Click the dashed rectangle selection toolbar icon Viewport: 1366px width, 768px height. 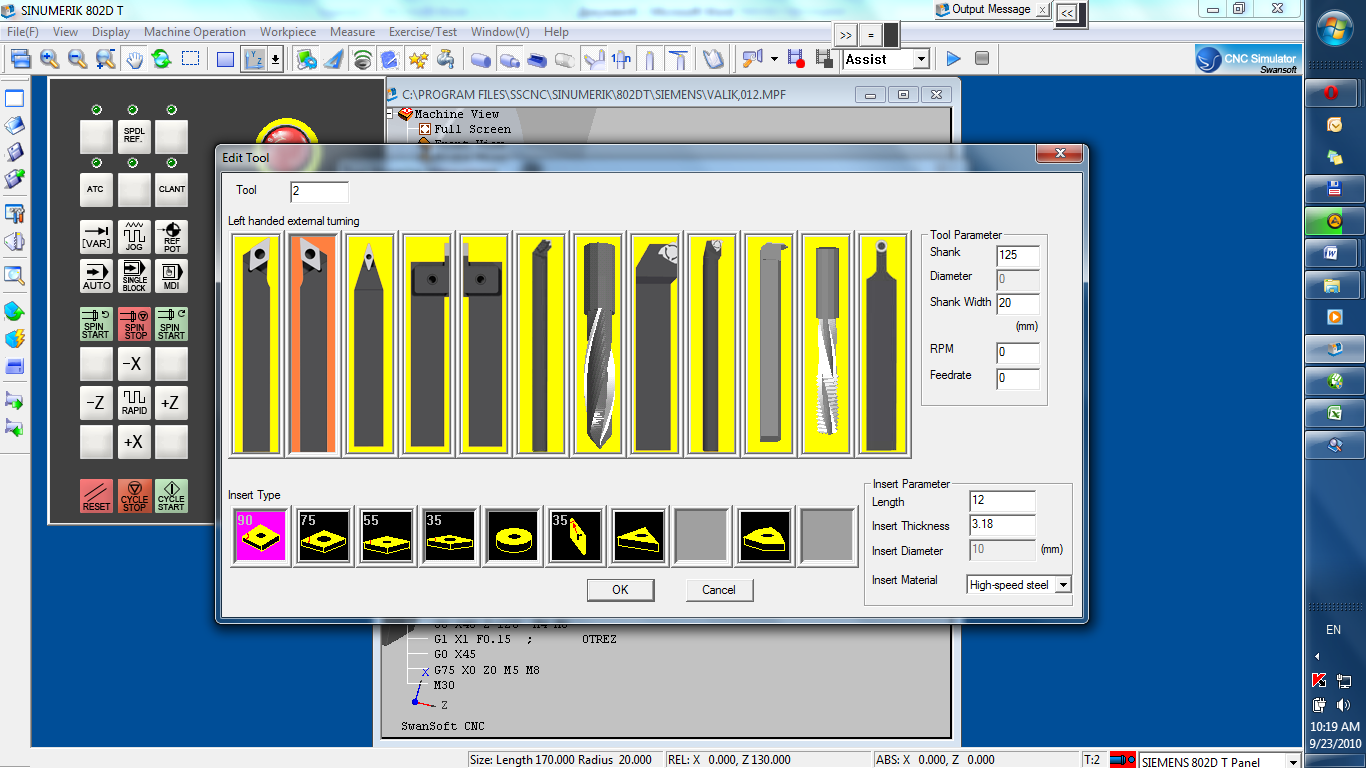click(190, 59)
